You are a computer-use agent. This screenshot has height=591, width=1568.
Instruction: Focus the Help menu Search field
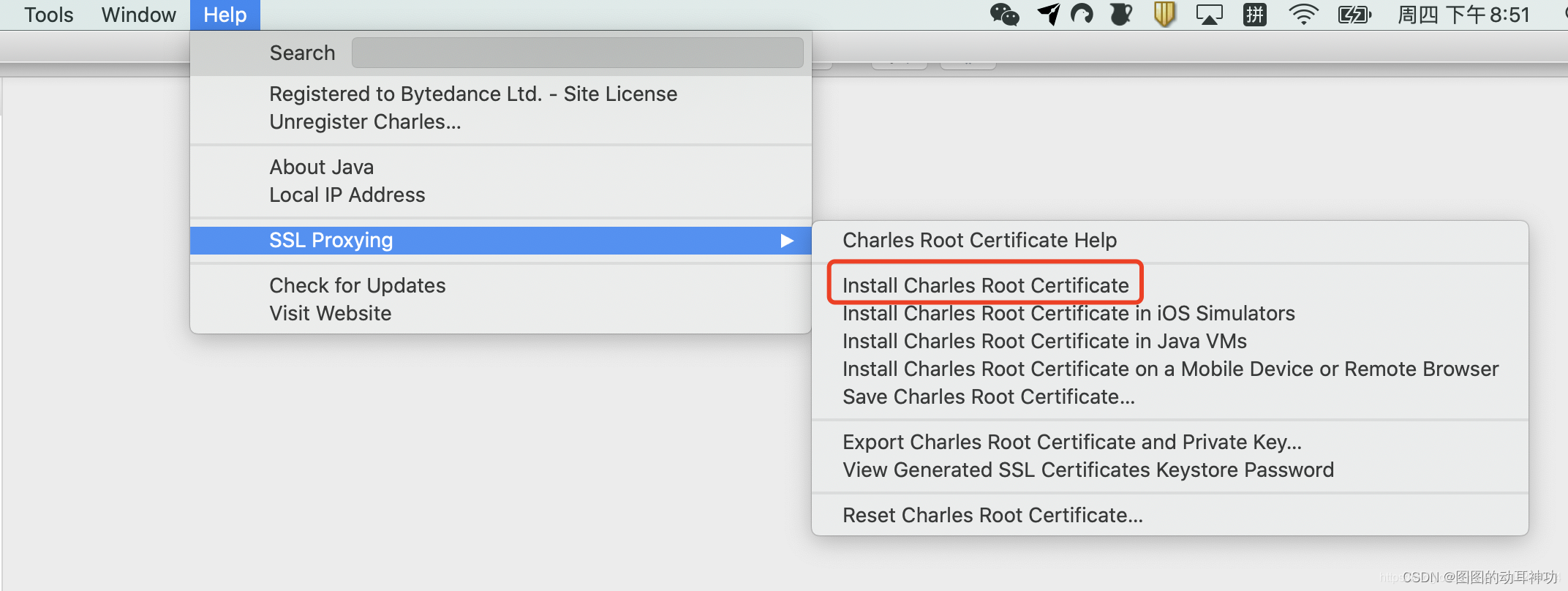[x=577, y=53]
